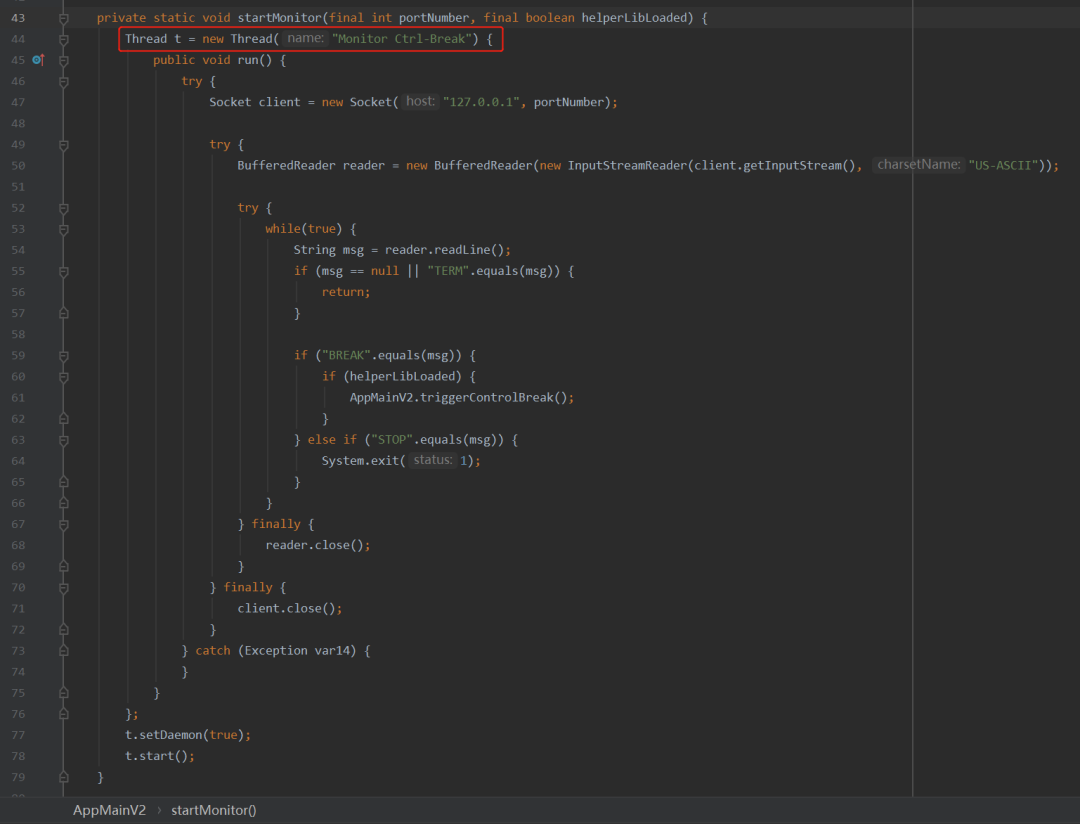The height and width of the screenshot is (824, 1080).
Task: Click line number 61 in the gutter
Action: pyautogui.click(x=18, y=398)
